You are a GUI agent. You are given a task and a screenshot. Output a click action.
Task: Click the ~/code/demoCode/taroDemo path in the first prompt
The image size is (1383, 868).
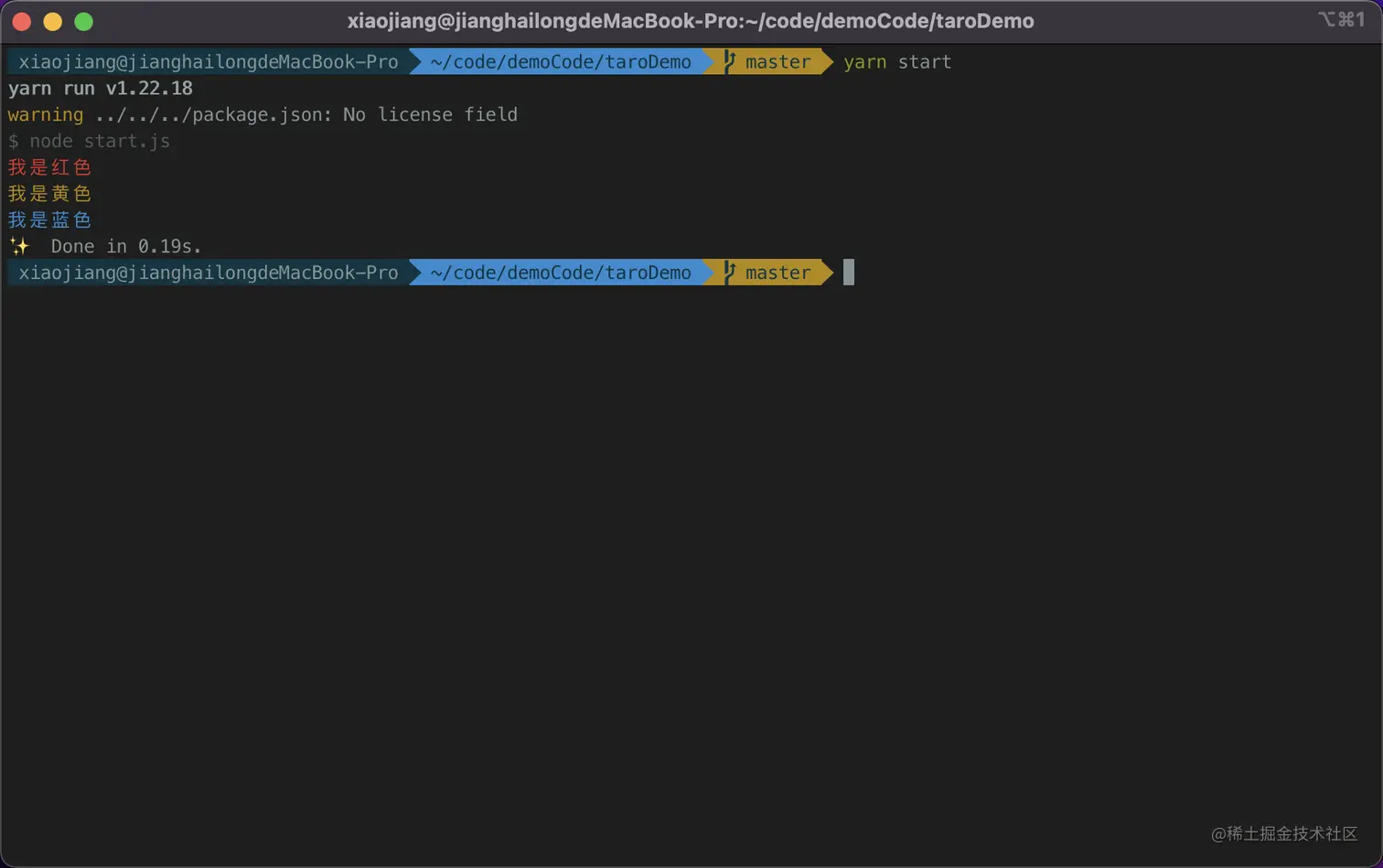coord(561,61)
